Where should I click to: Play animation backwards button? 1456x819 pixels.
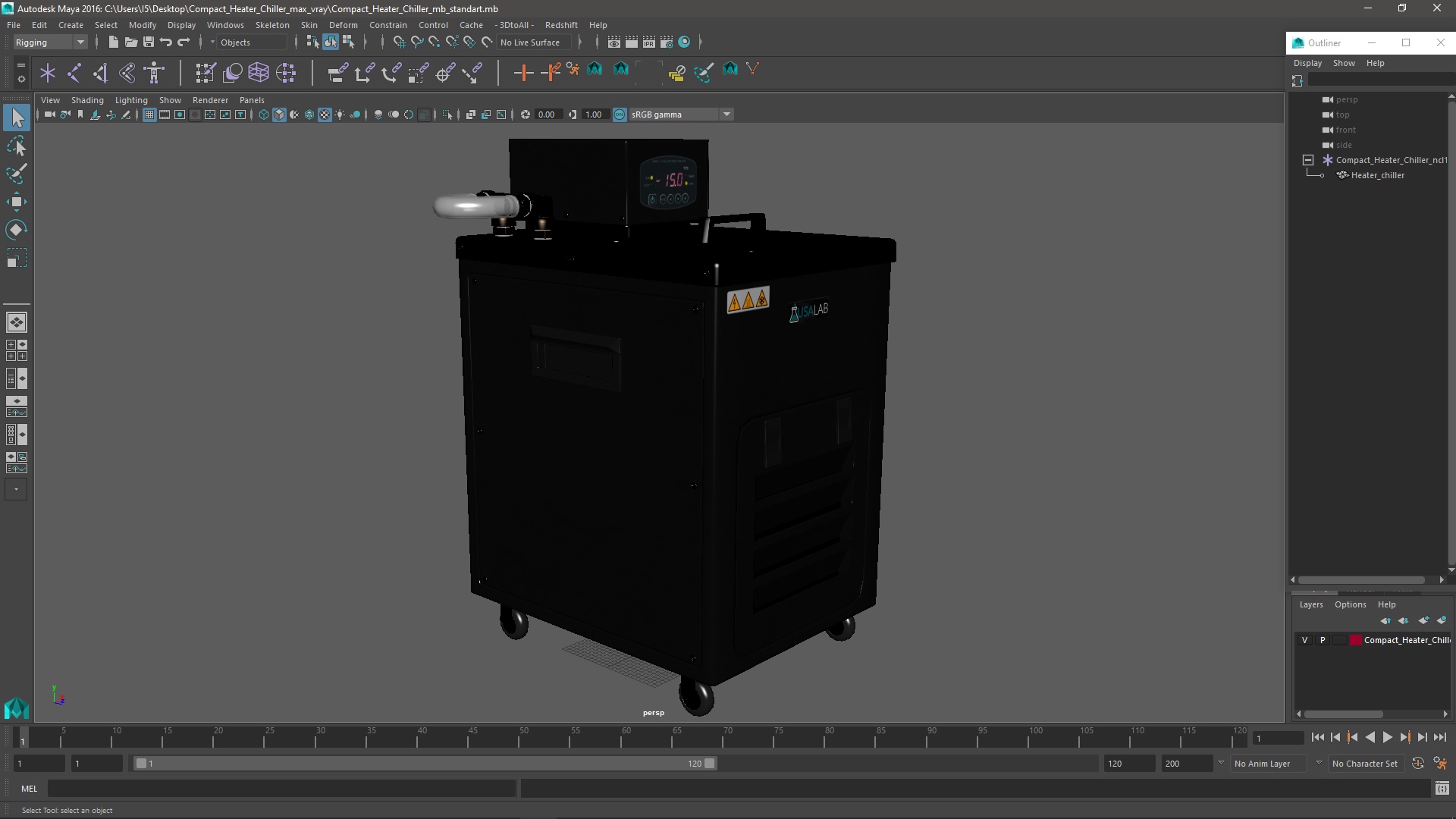[x=1370, y=737]
